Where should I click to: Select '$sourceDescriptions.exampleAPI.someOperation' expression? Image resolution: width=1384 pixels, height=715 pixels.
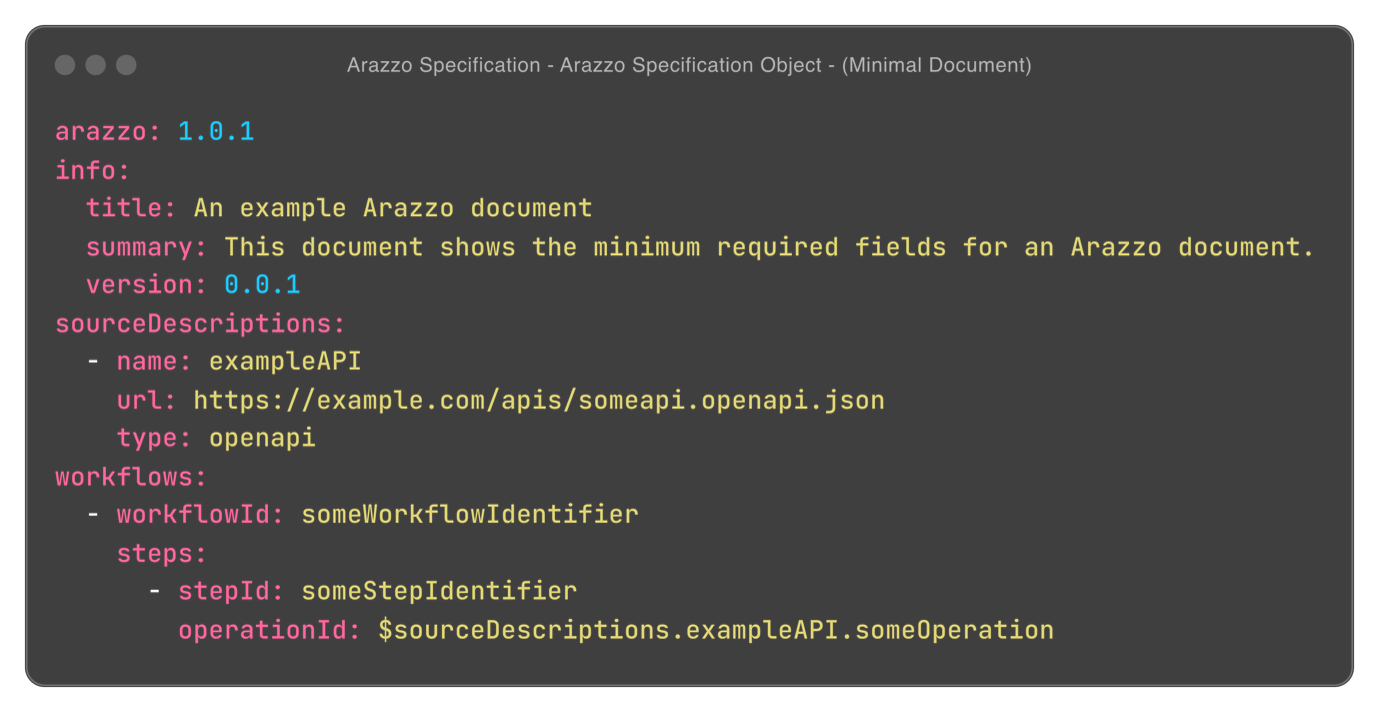click(x=716, y=630)
